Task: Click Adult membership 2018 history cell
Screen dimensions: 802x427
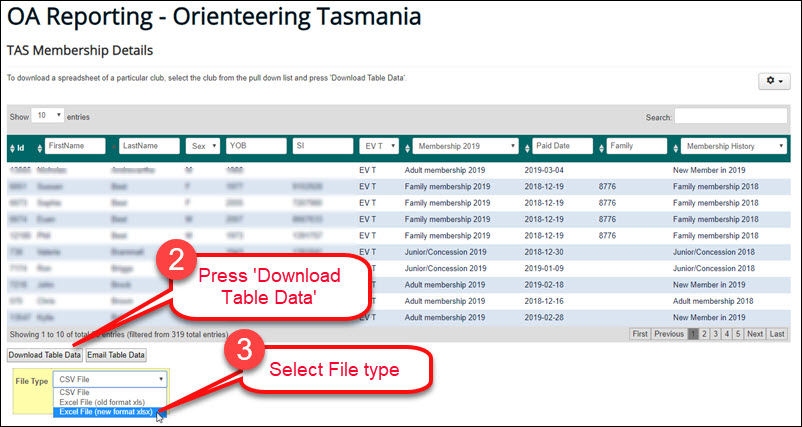Action: tap(713, 301)
